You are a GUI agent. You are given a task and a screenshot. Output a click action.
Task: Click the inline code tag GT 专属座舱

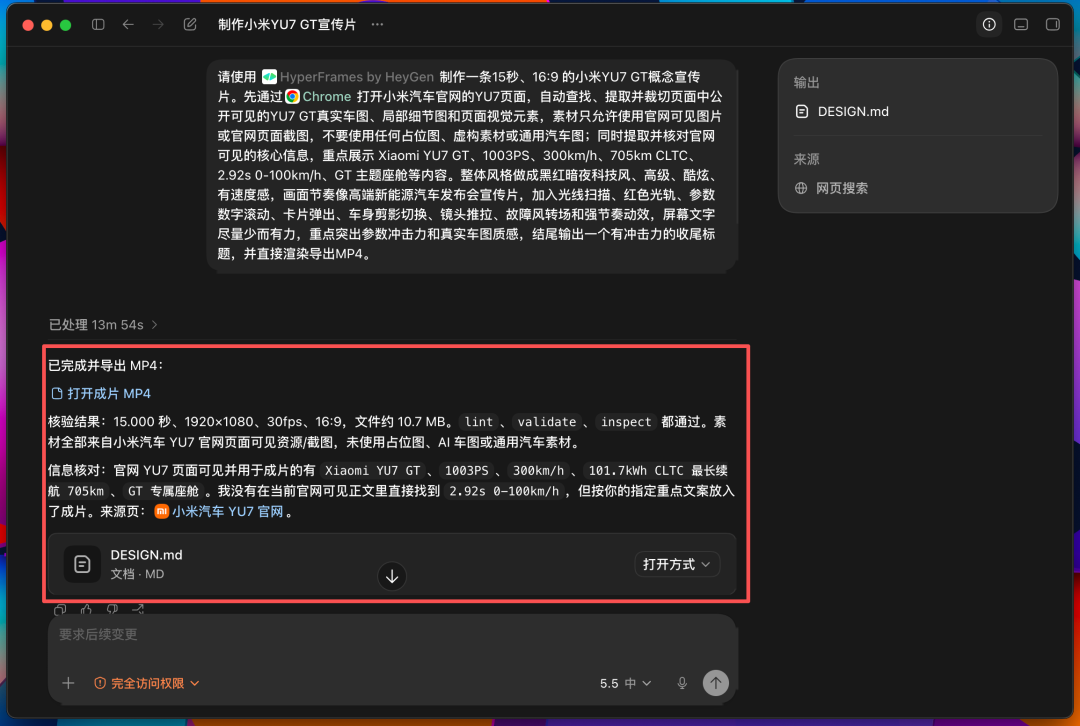(x=163, y=491)
